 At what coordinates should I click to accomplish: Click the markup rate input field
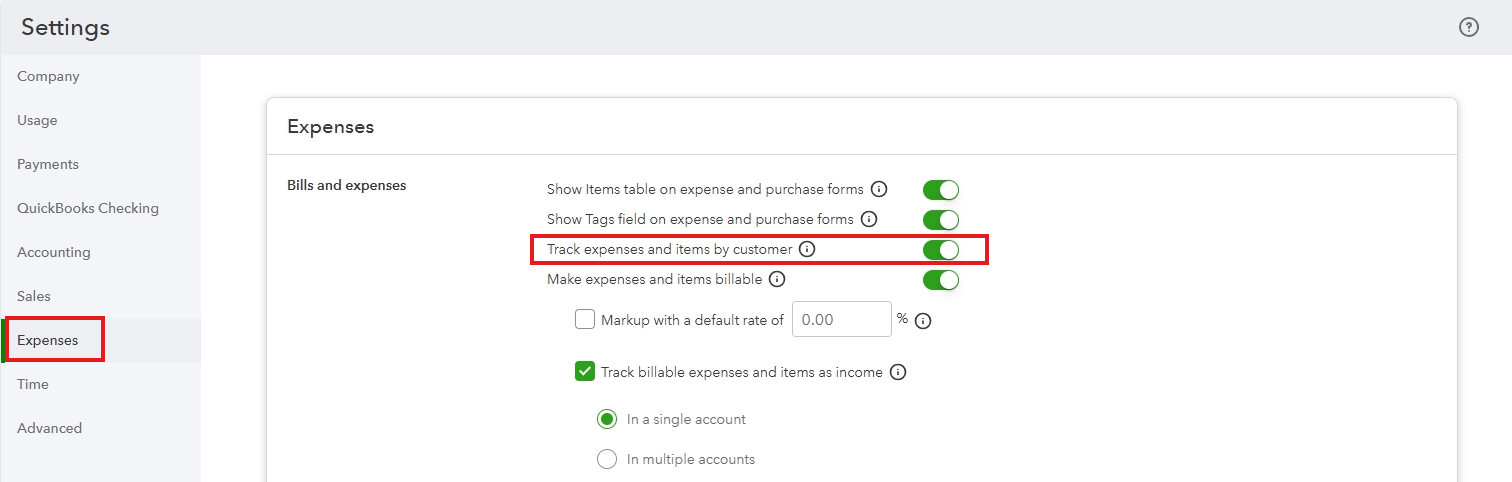(841, 320)
